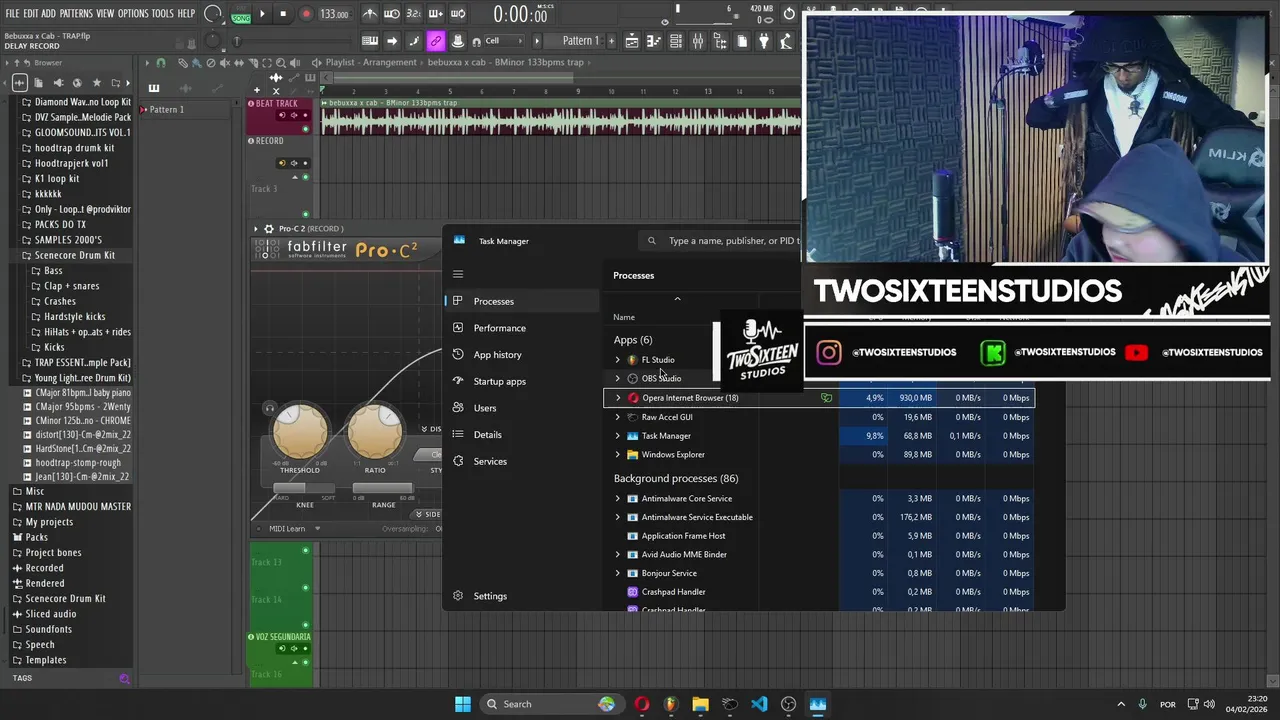The height and width of the screenshot is (720, 1280).
Task: Click the Opera icon in the taskbar
Action: pos(642,704)
